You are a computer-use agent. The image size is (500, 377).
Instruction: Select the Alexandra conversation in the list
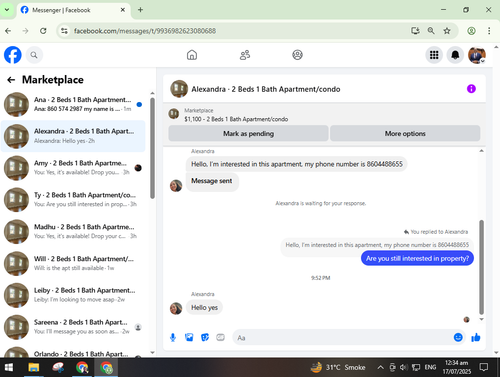pos(73,136)
